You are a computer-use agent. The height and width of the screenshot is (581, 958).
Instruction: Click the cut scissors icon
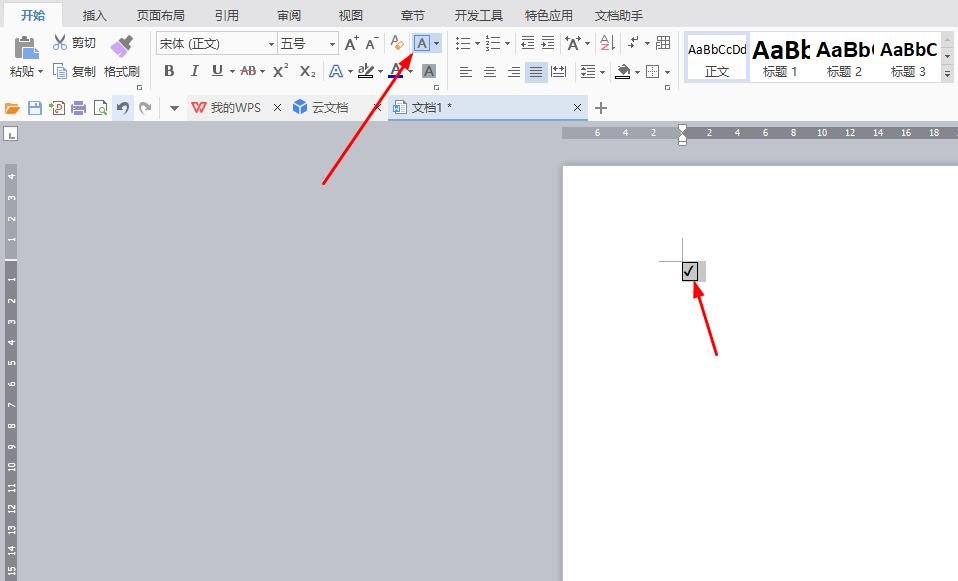60,43
